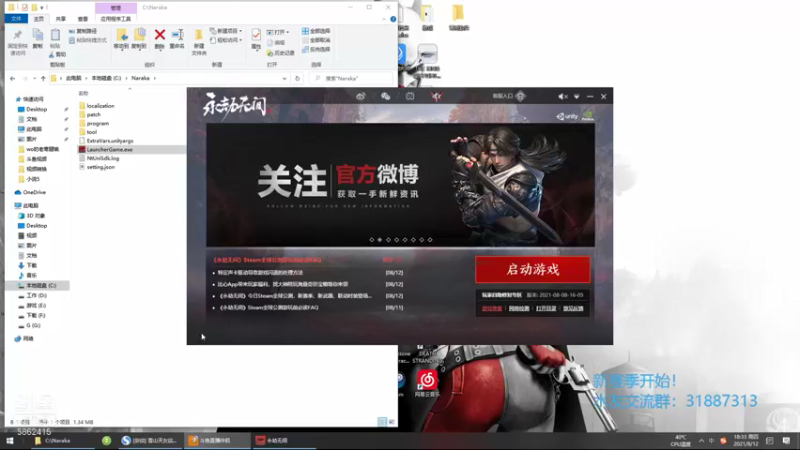Click the search Naraka input field
800x450 pixels.
[x=352, y=79]
